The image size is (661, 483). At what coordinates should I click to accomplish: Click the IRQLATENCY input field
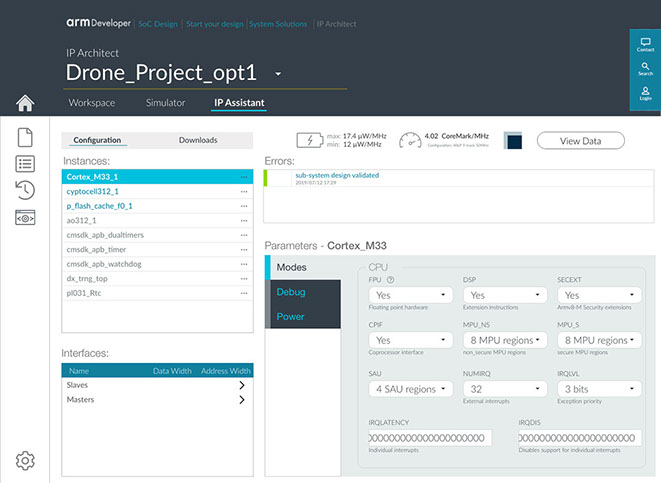(430, 438)
